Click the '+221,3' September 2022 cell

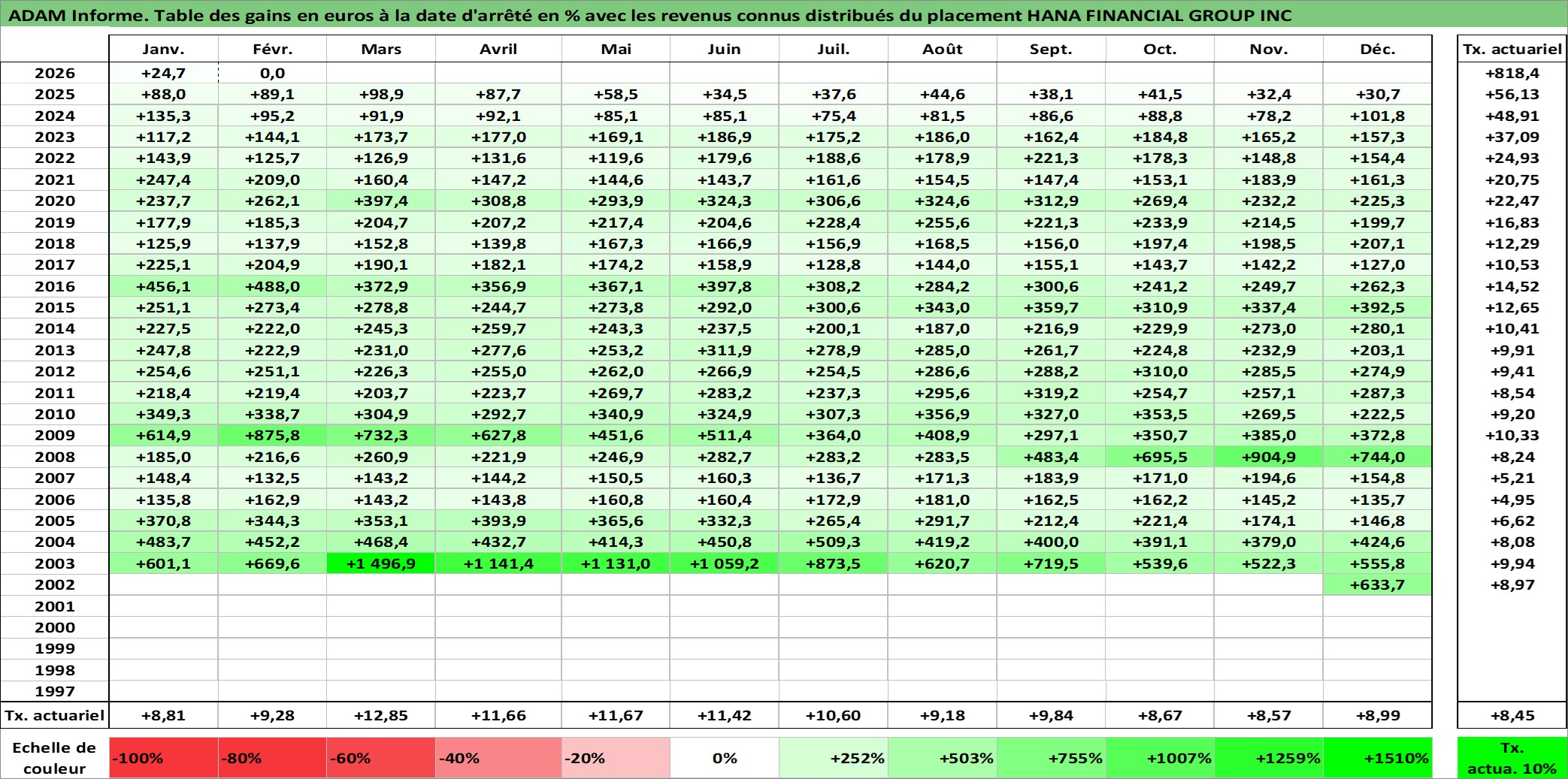tap(1051, 158)
